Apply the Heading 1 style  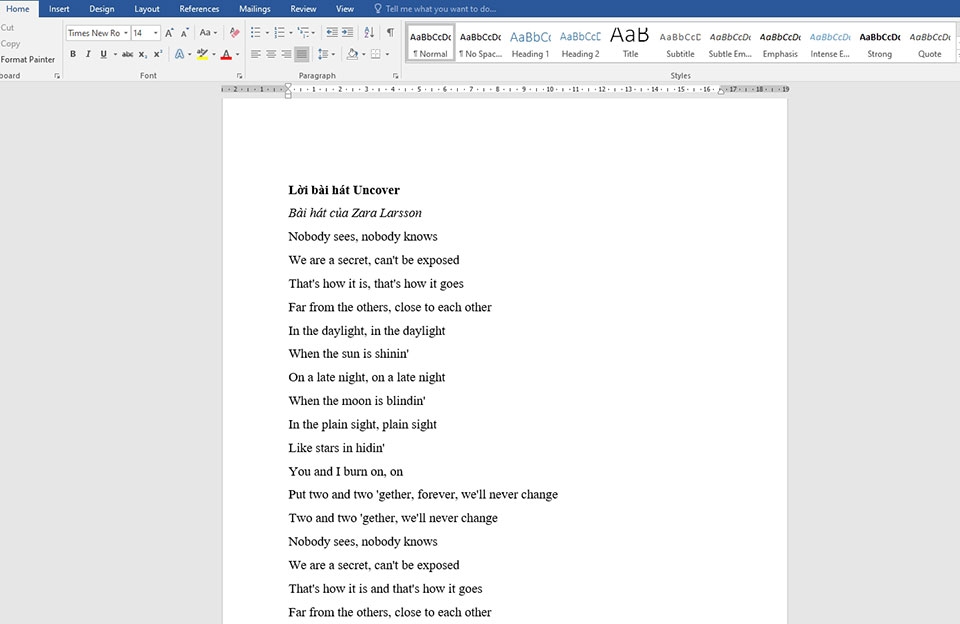click(x=530, y=43)
